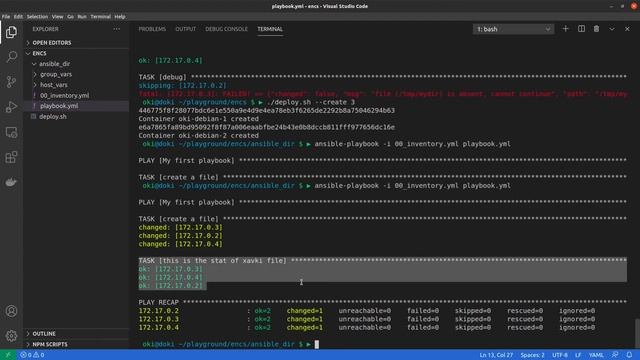Screen dimensions: 640x360
Task: Change encoding via UTF-8
Action: pos(560,355)
